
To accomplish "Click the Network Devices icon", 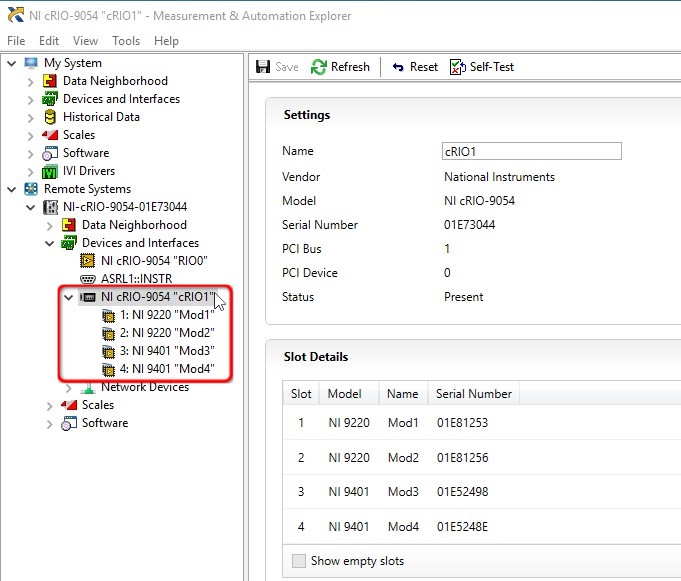I will tap(88, 387).
